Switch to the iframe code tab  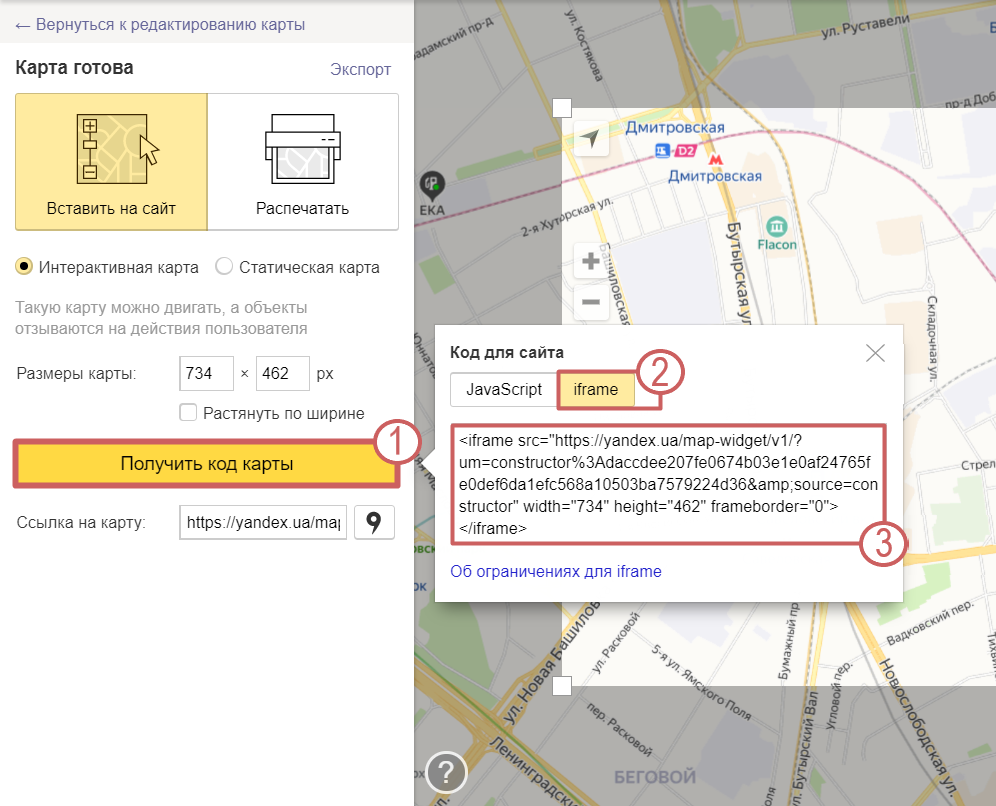[596, 390]
